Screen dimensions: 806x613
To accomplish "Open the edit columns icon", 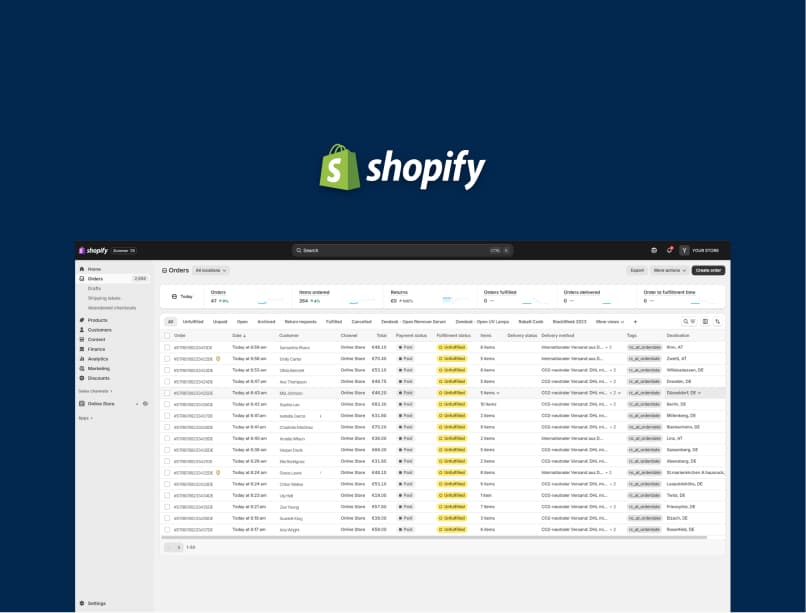I will [x=705, y=322].
